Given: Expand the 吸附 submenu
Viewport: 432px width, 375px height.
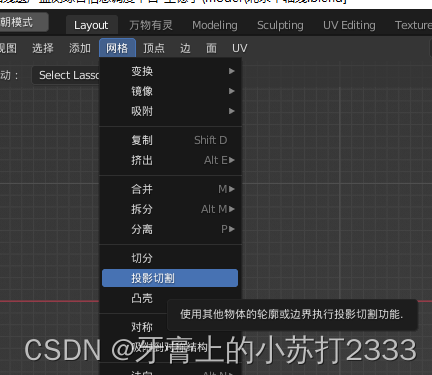Looking at the screenshot, I should (x=170, y=111).
